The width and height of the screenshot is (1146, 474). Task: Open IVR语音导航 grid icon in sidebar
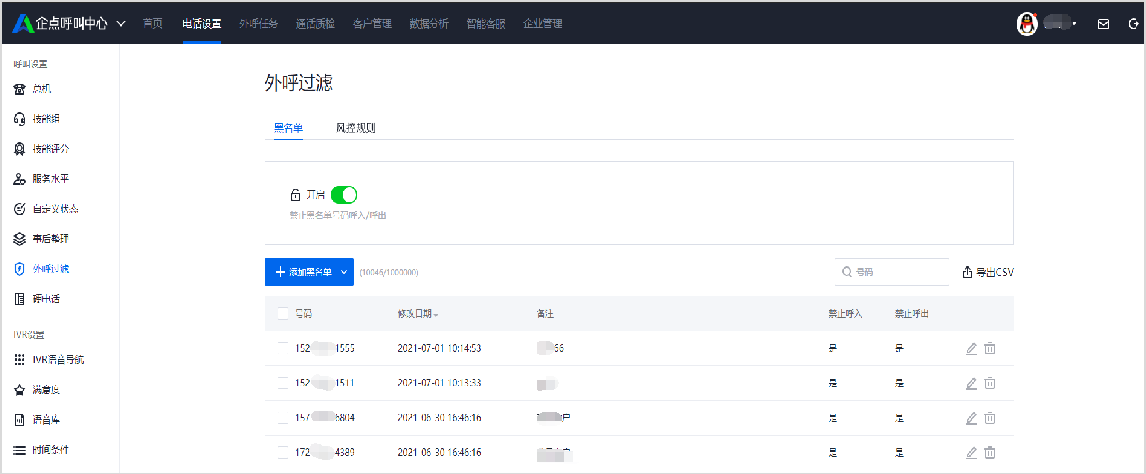click(x=19, y=359)
